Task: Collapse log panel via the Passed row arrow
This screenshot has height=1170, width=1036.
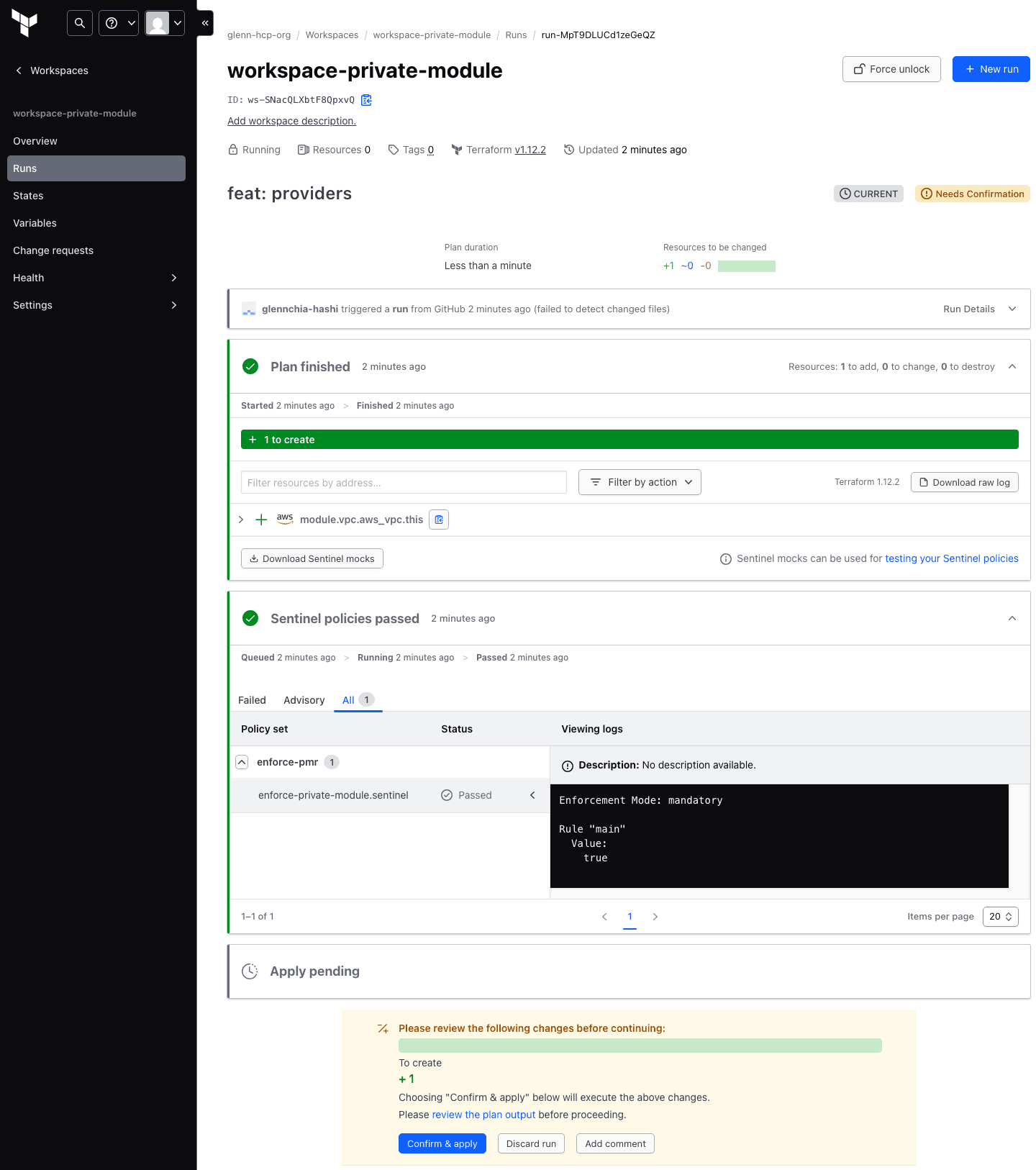Action: point(532,795)
